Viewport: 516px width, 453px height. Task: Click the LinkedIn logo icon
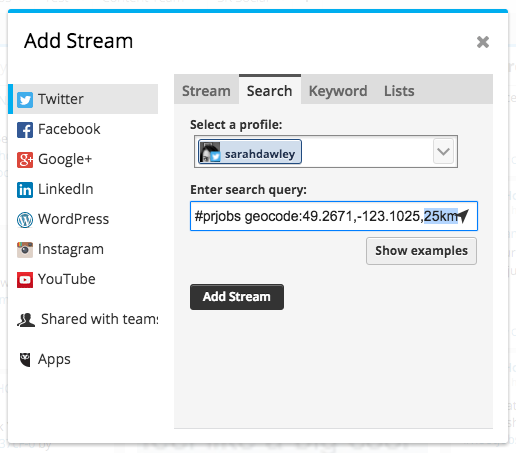coord(25,190)
